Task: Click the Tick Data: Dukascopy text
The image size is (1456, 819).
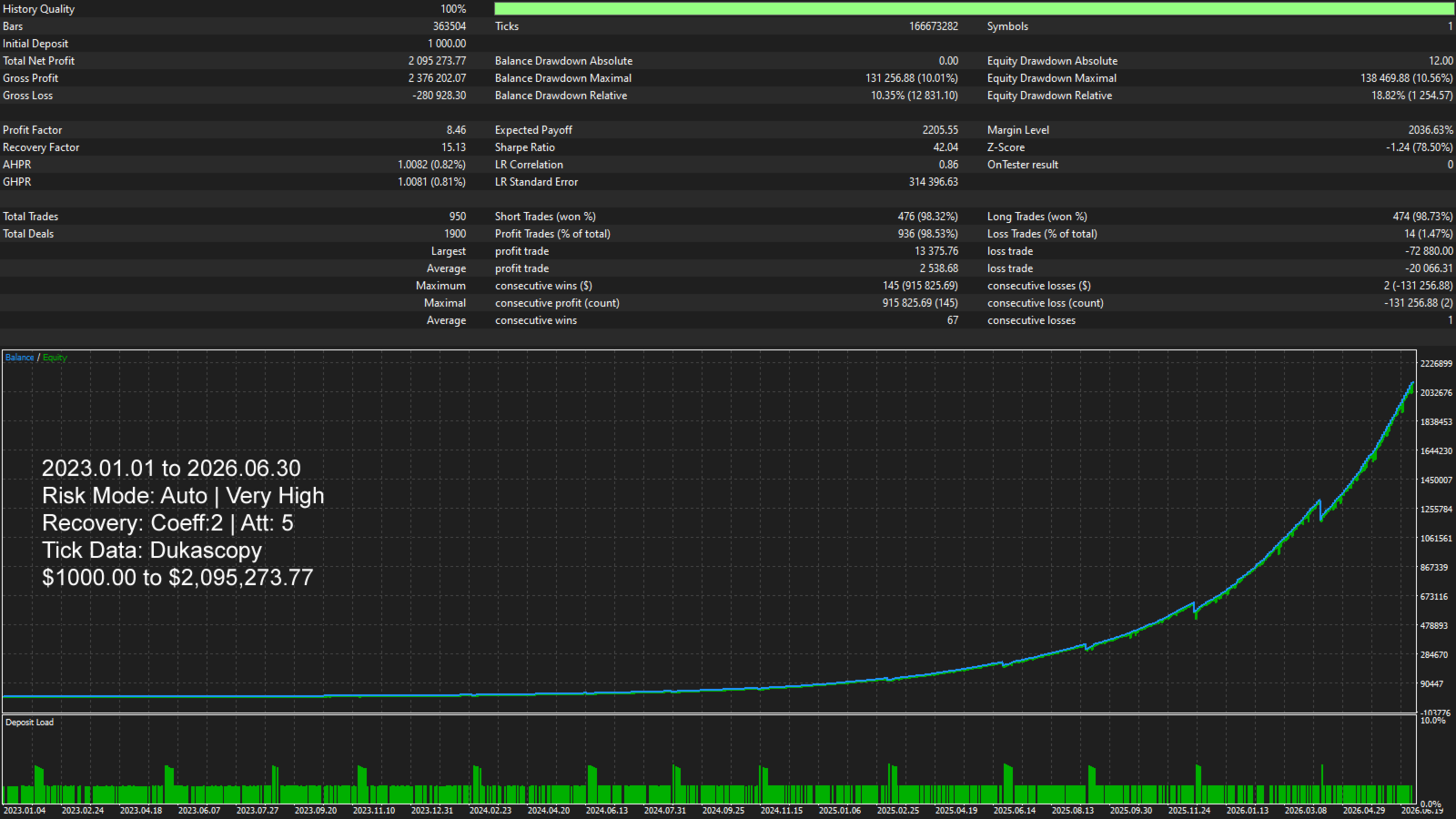Action: click(152, 551)
